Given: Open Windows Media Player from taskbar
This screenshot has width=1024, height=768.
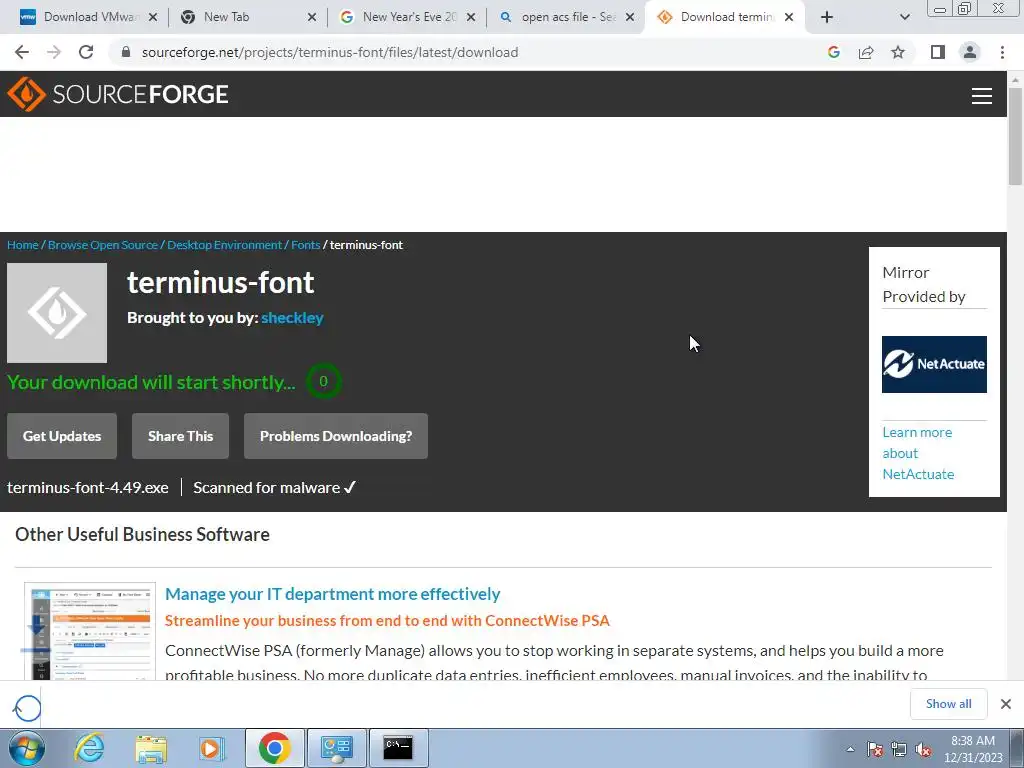Looking at the screenshot, I should (211, 748).
